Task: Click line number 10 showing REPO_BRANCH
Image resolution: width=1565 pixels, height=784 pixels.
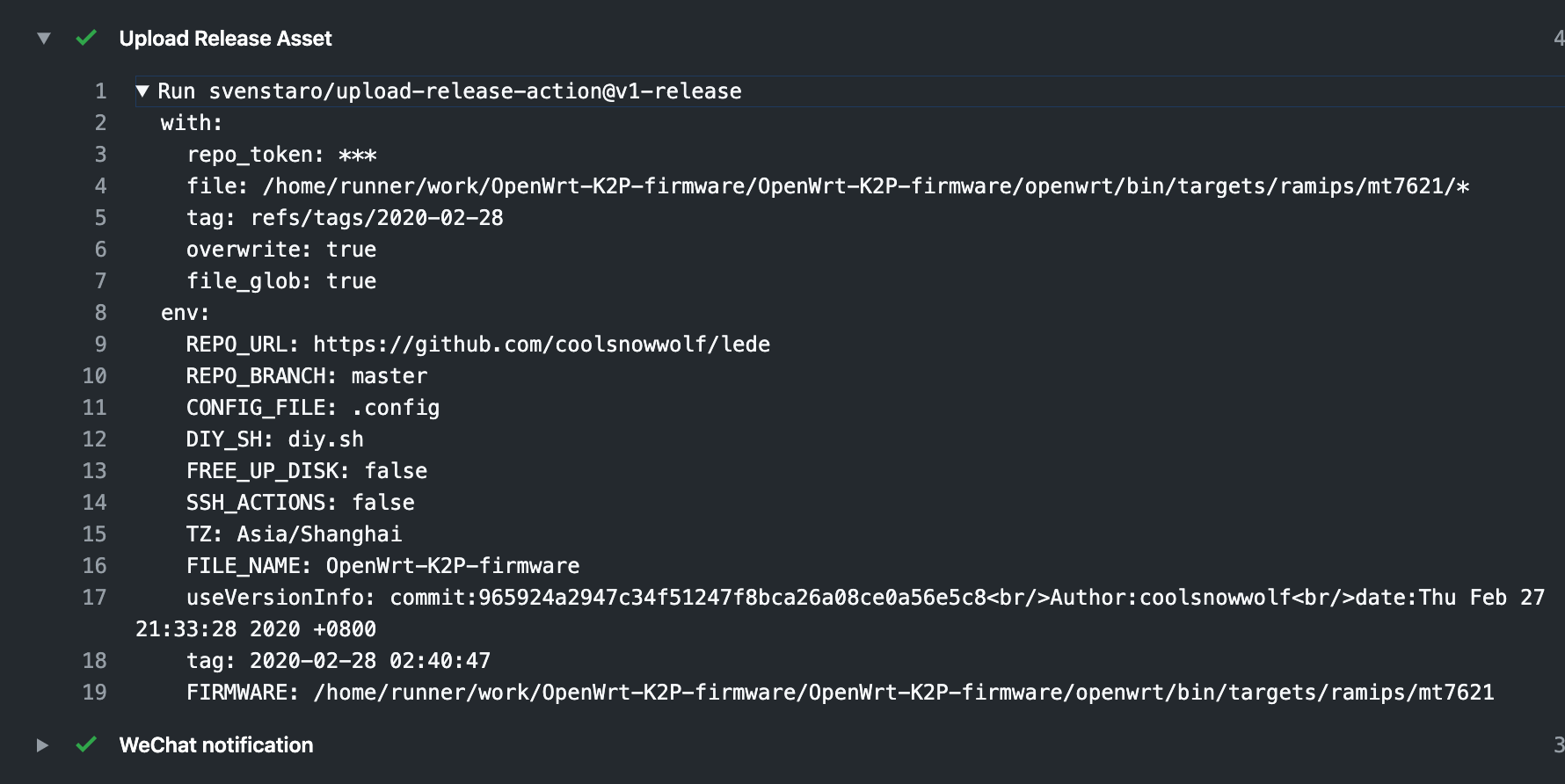Action: click(93, 375)
